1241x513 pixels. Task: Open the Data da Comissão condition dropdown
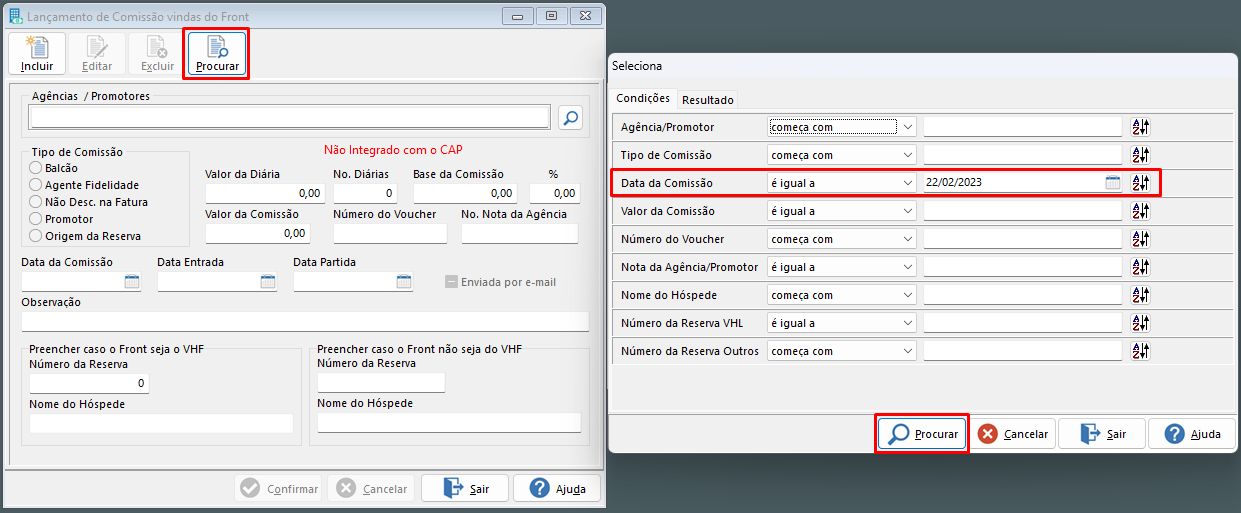841,183
